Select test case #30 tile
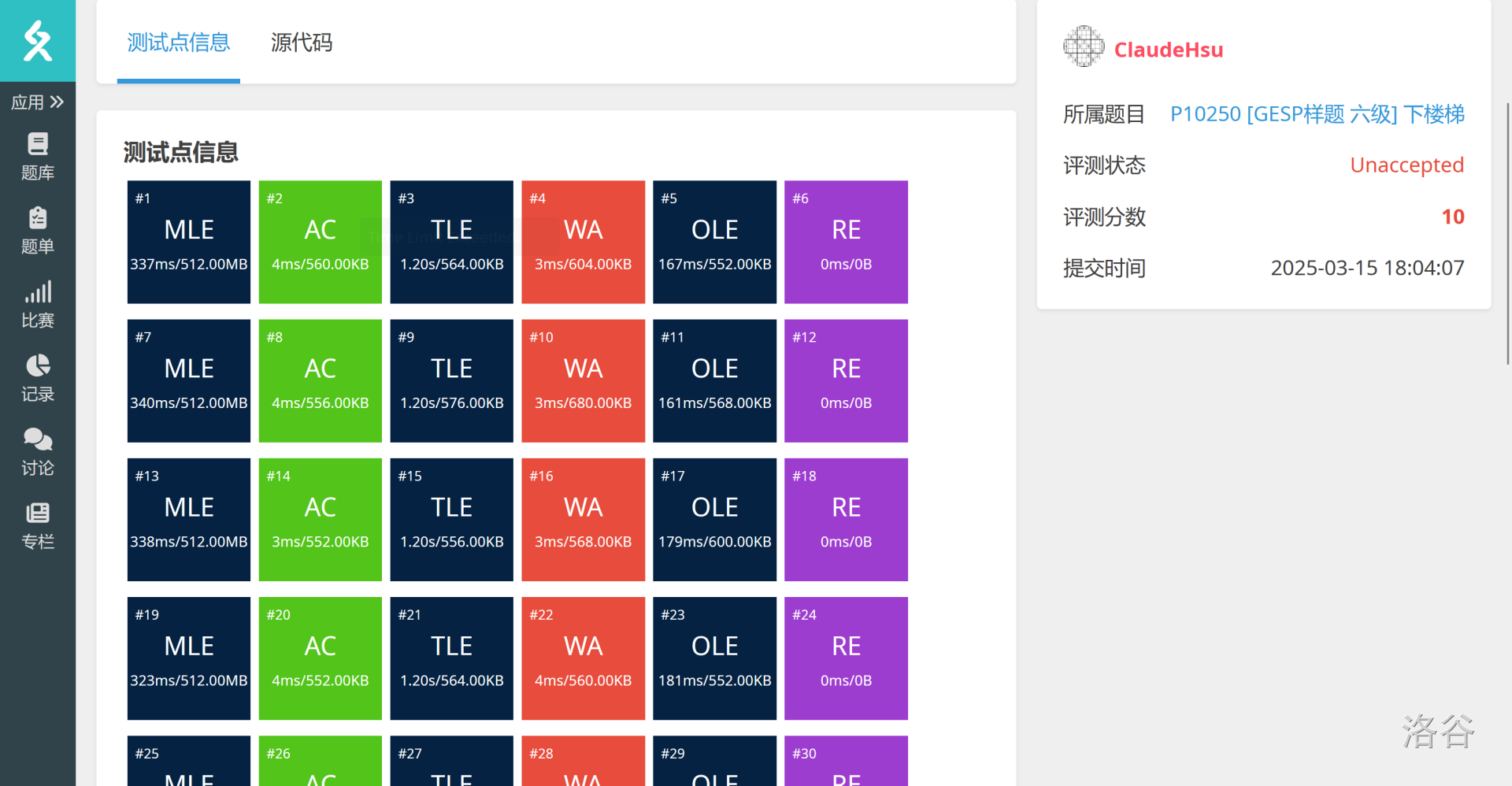Screen dimensions: 1512x786 pos(847,761)
